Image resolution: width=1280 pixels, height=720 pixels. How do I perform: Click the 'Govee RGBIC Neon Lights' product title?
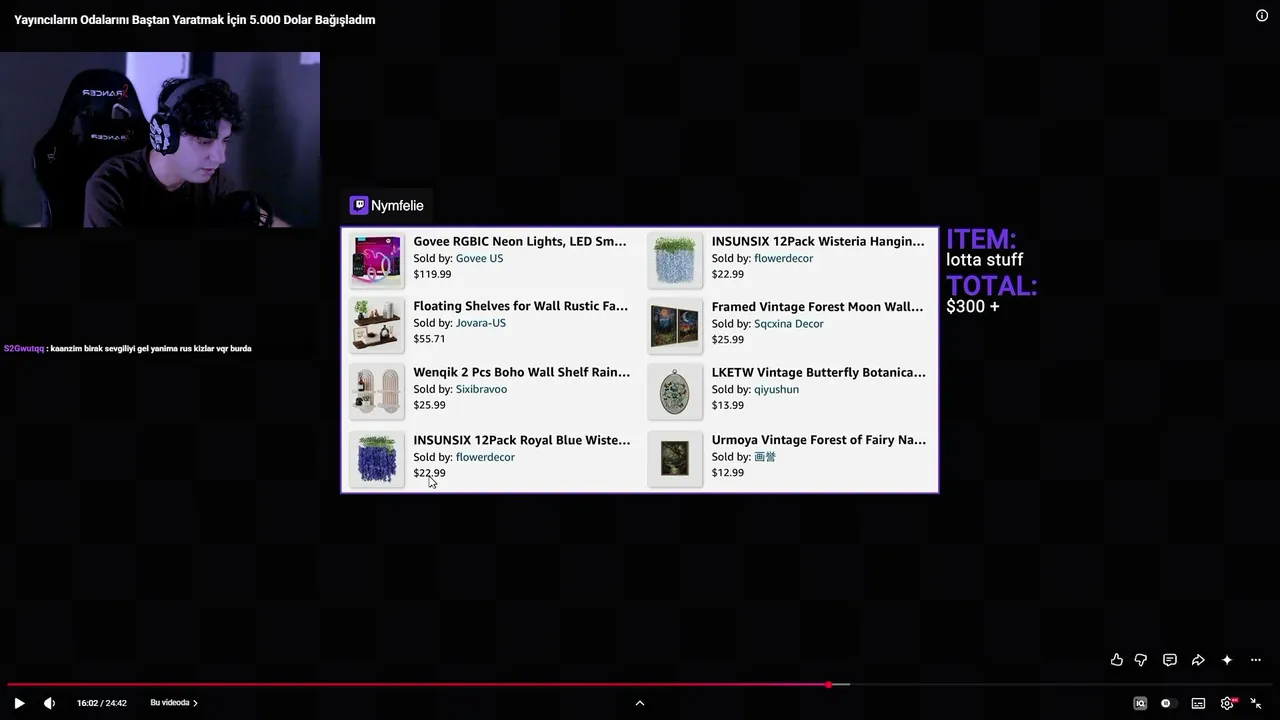pyautogui.click(x=520, y=241)
